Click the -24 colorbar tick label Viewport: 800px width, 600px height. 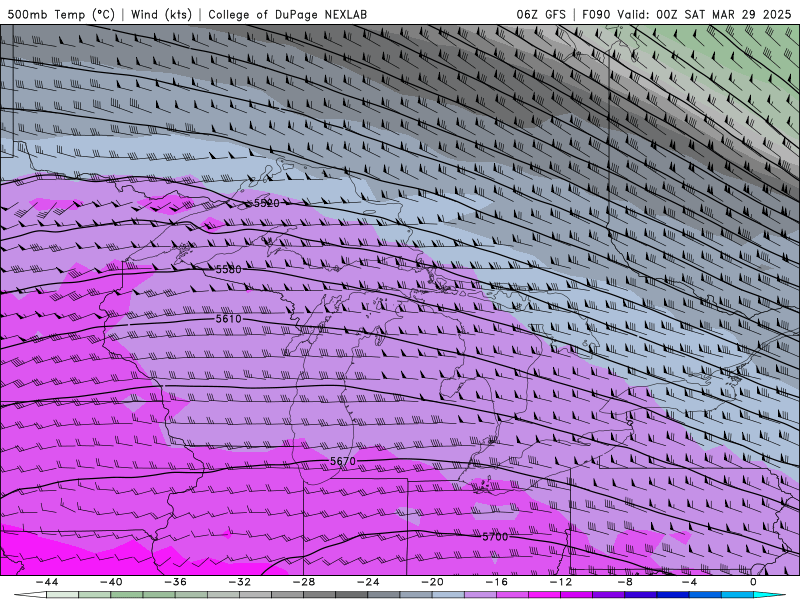[368, 582]
